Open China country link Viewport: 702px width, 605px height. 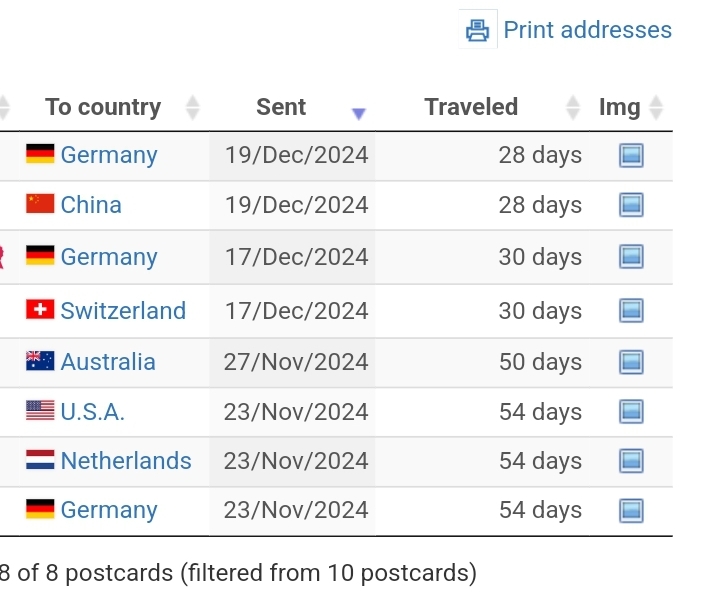point(91,205)
